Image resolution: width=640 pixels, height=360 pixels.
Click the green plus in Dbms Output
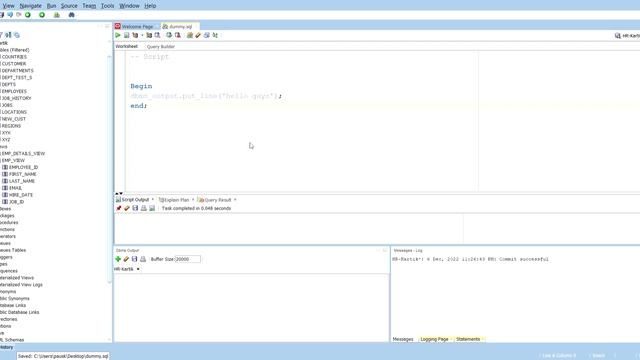click(x=118, y=259)
